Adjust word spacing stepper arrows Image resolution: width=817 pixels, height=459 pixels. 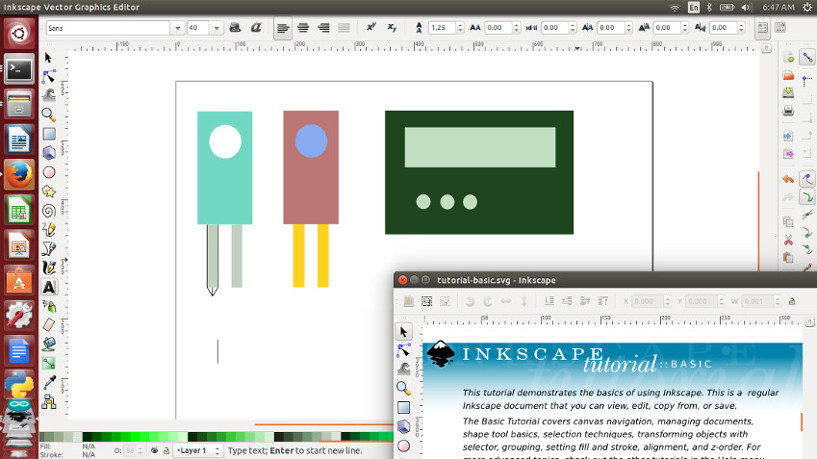point(573,28)
